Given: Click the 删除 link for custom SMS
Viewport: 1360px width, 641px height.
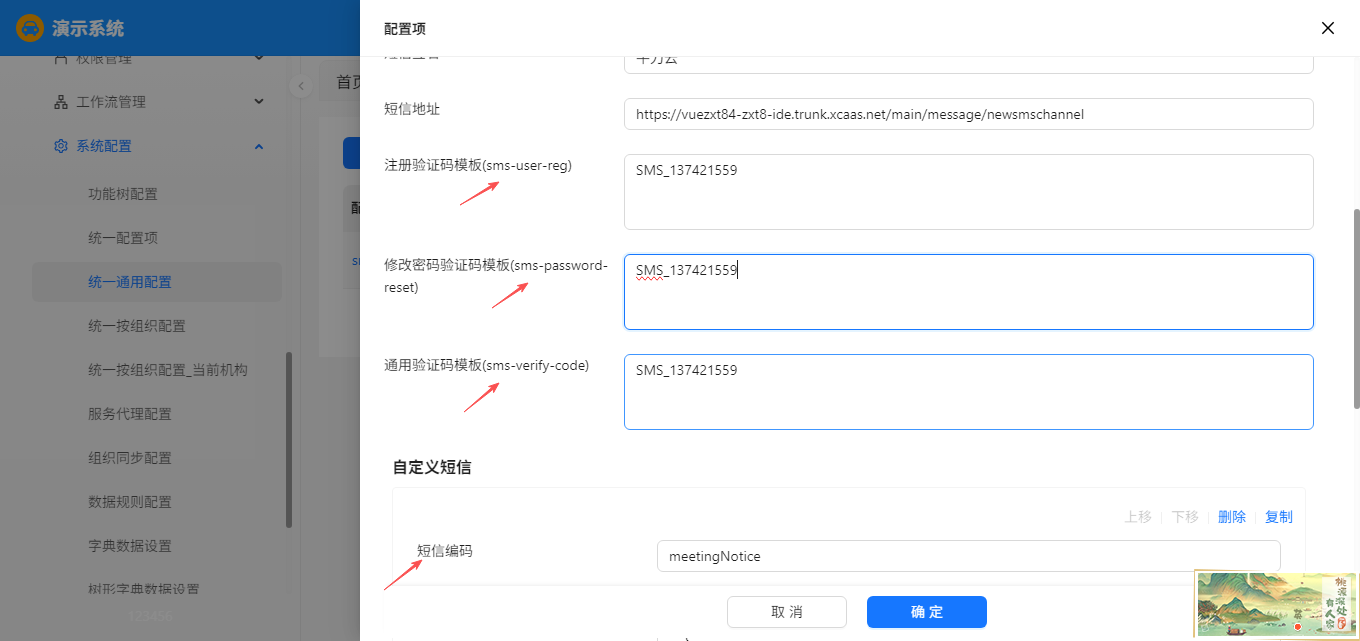Looking at the screenshot, I should 1232,517.
